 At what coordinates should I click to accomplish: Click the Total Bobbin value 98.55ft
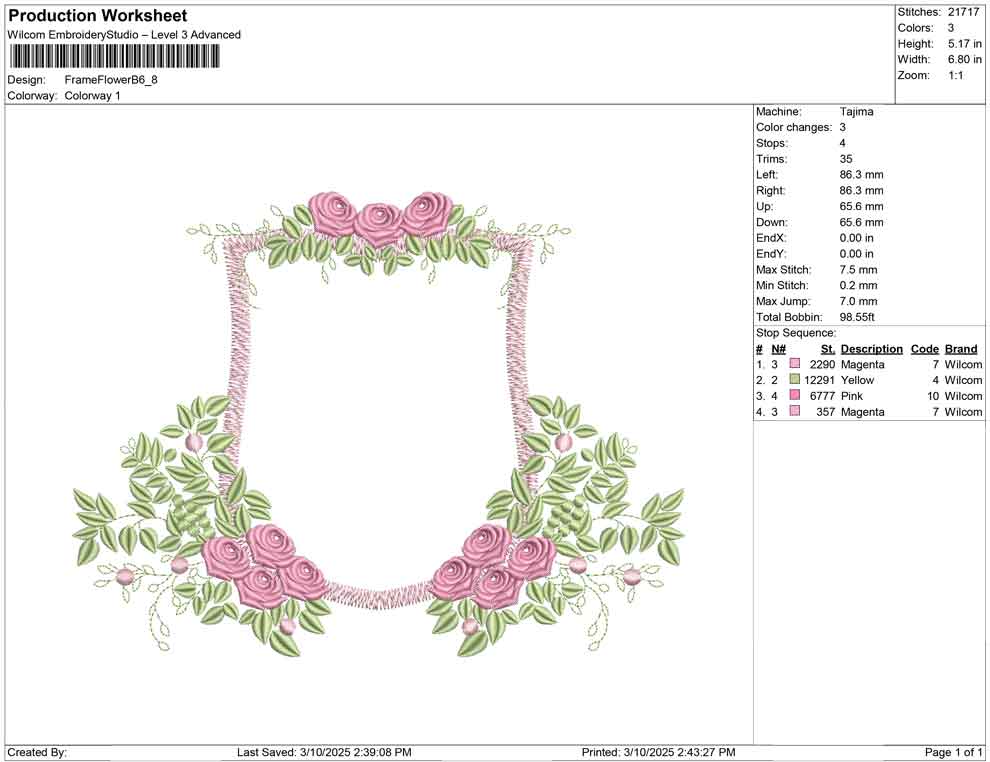pyautogui.click(x=860, y=316)
